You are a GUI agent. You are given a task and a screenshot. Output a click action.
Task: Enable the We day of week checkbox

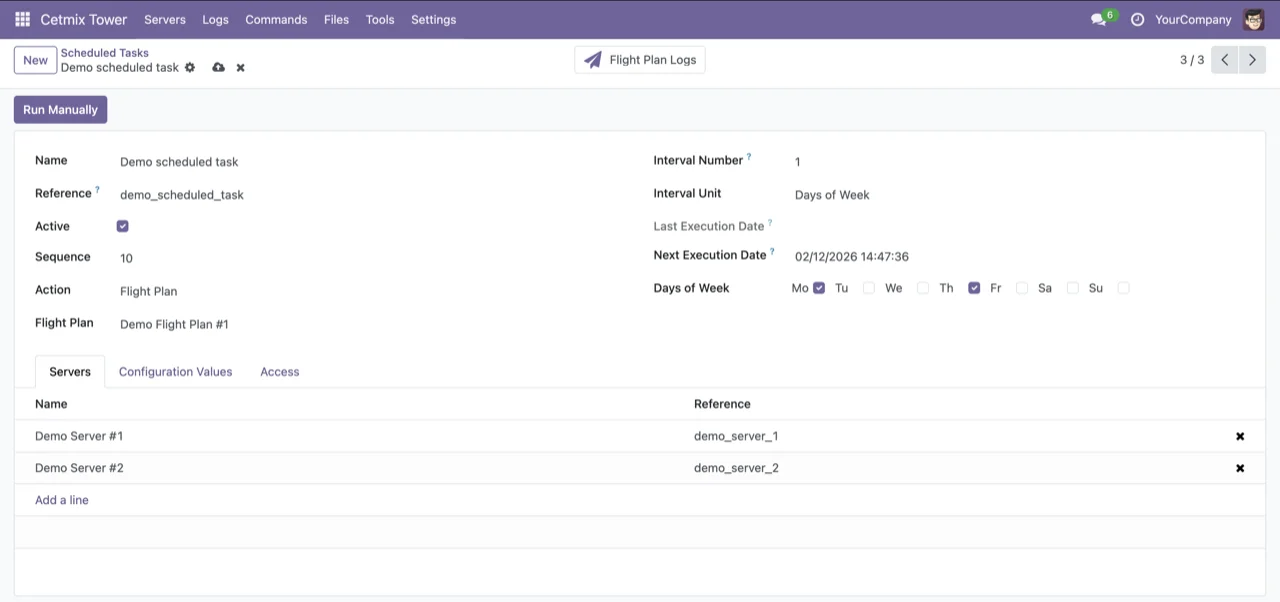(920, 287)
